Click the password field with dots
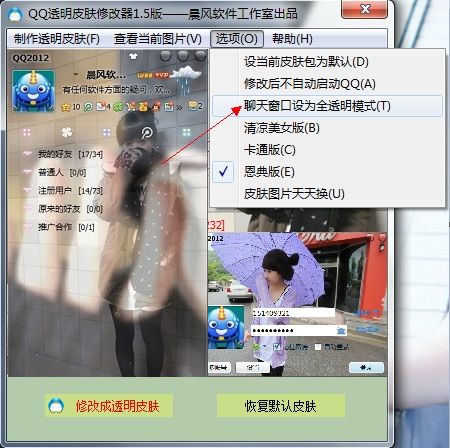450x448 pixels. pos(299,331)
